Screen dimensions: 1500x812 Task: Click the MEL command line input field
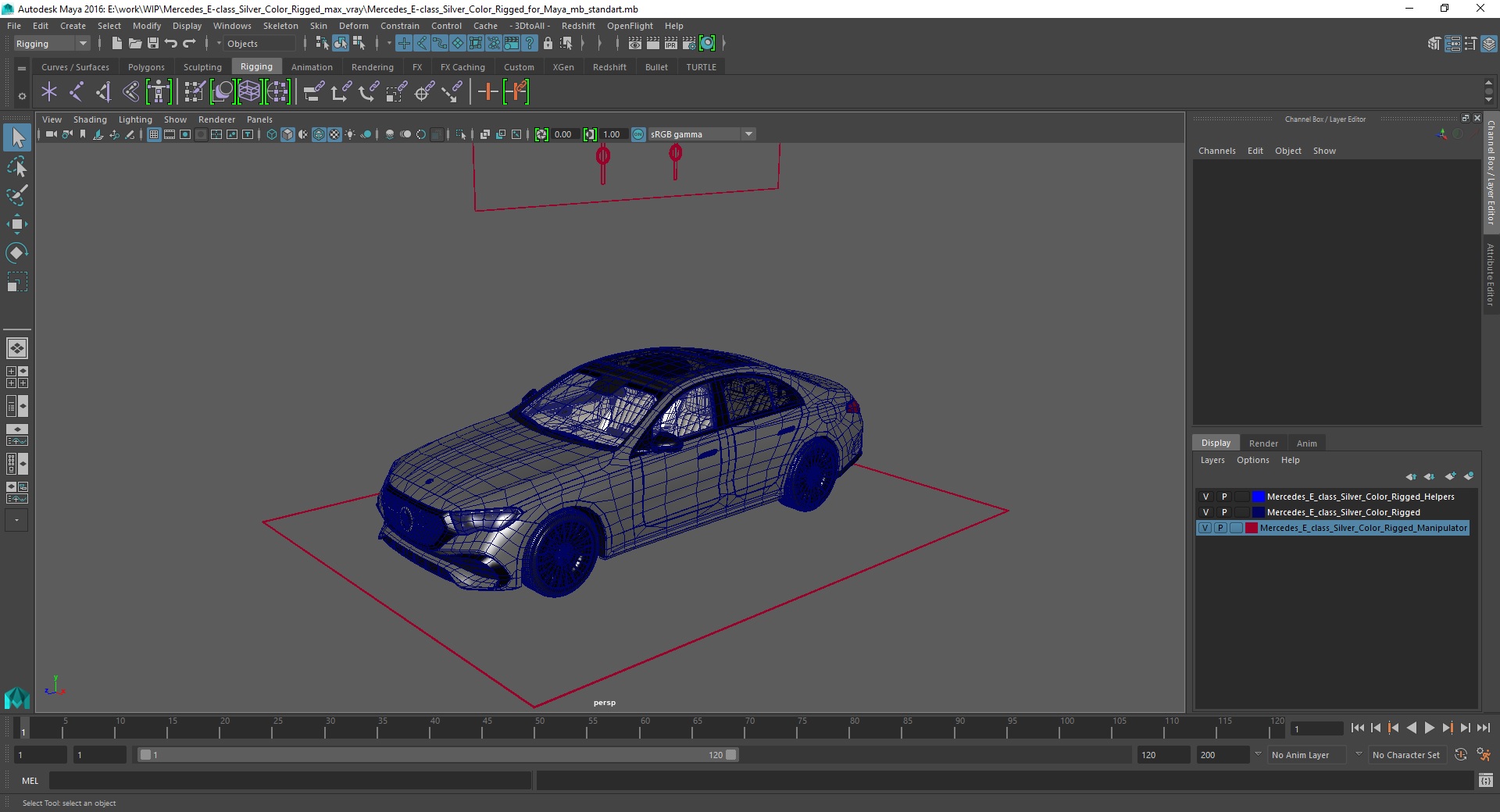coord(290,781)
